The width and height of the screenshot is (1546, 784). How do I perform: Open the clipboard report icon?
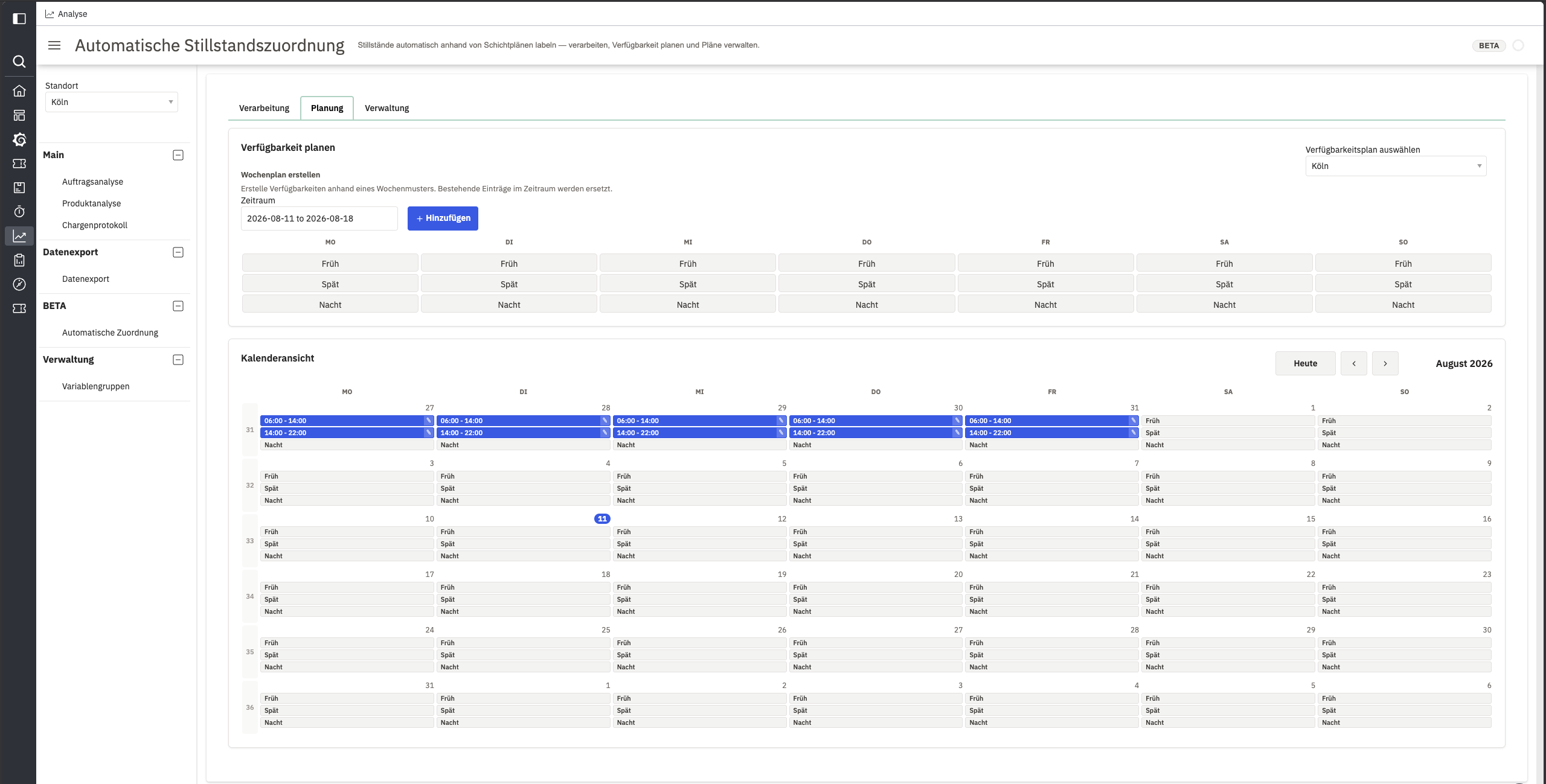click(x=19, y=260)
